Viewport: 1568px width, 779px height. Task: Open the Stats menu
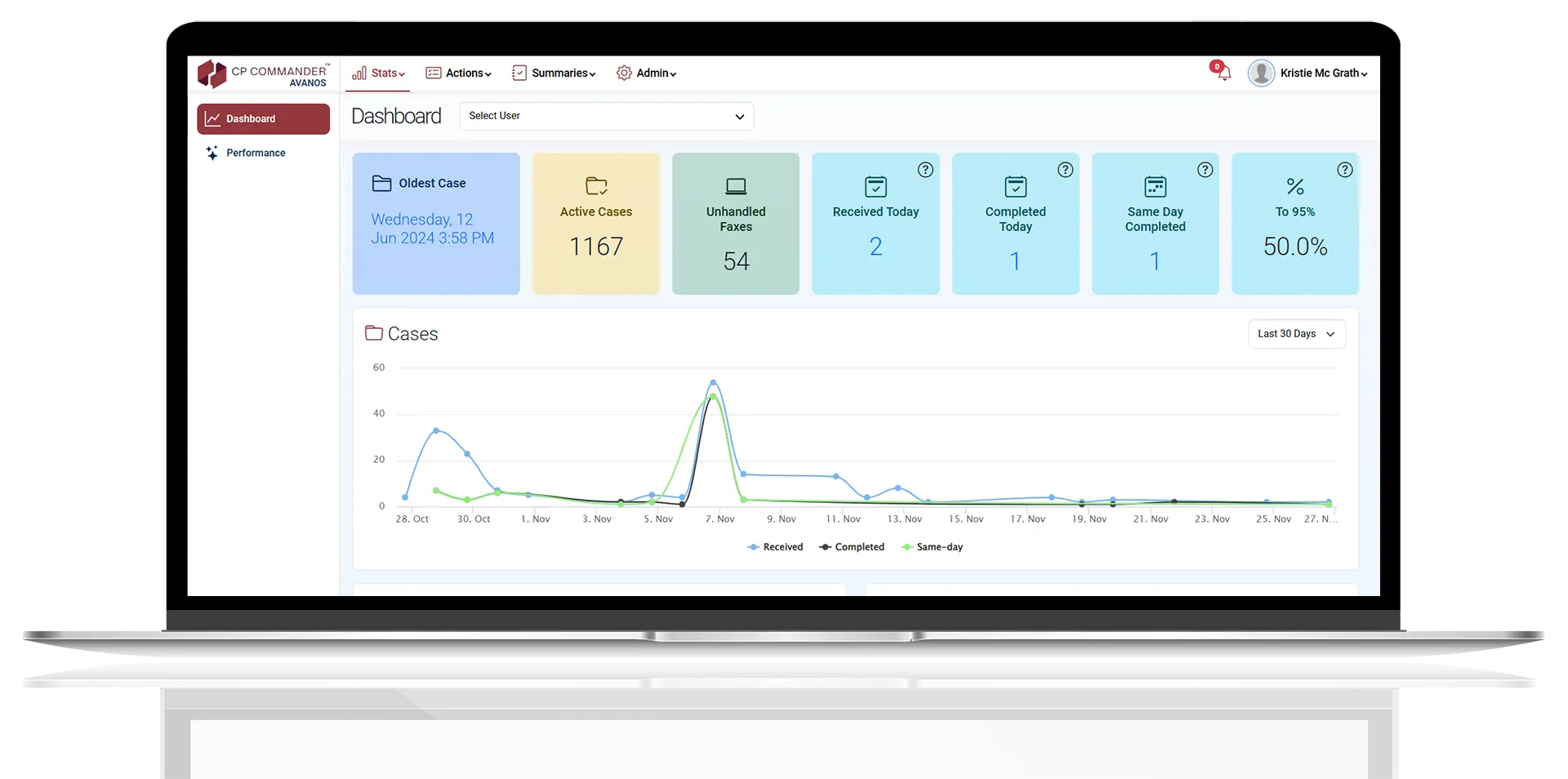(378, 73)
